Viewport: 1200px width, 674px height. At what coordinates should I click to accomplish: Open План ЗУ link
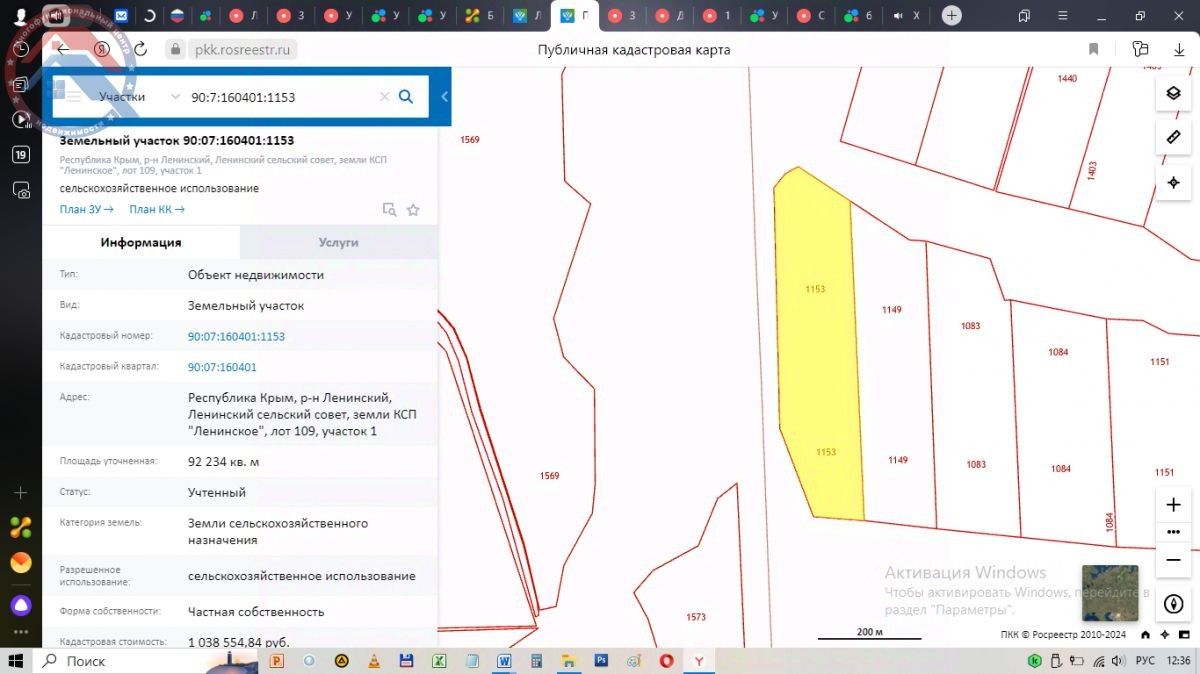pyautogui.click(x=86, y=209)
